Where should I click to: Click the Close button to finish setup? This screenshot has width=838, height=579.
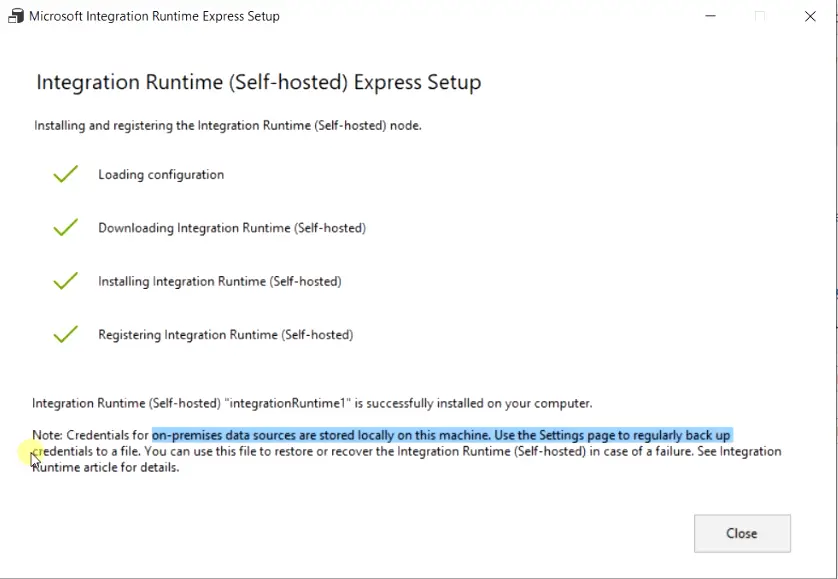(742, 534)
